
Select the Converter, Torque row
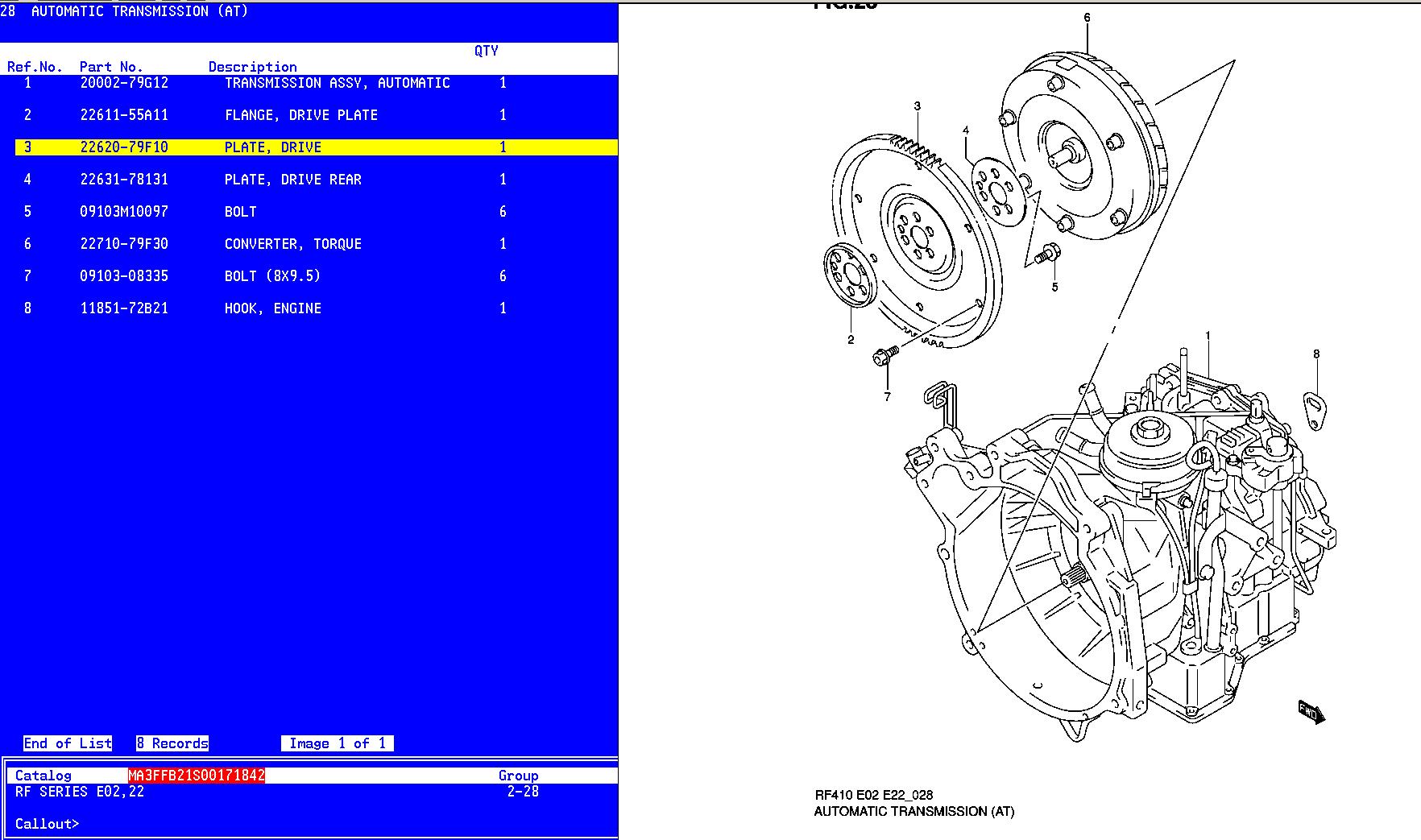click(x=292, y=244)
